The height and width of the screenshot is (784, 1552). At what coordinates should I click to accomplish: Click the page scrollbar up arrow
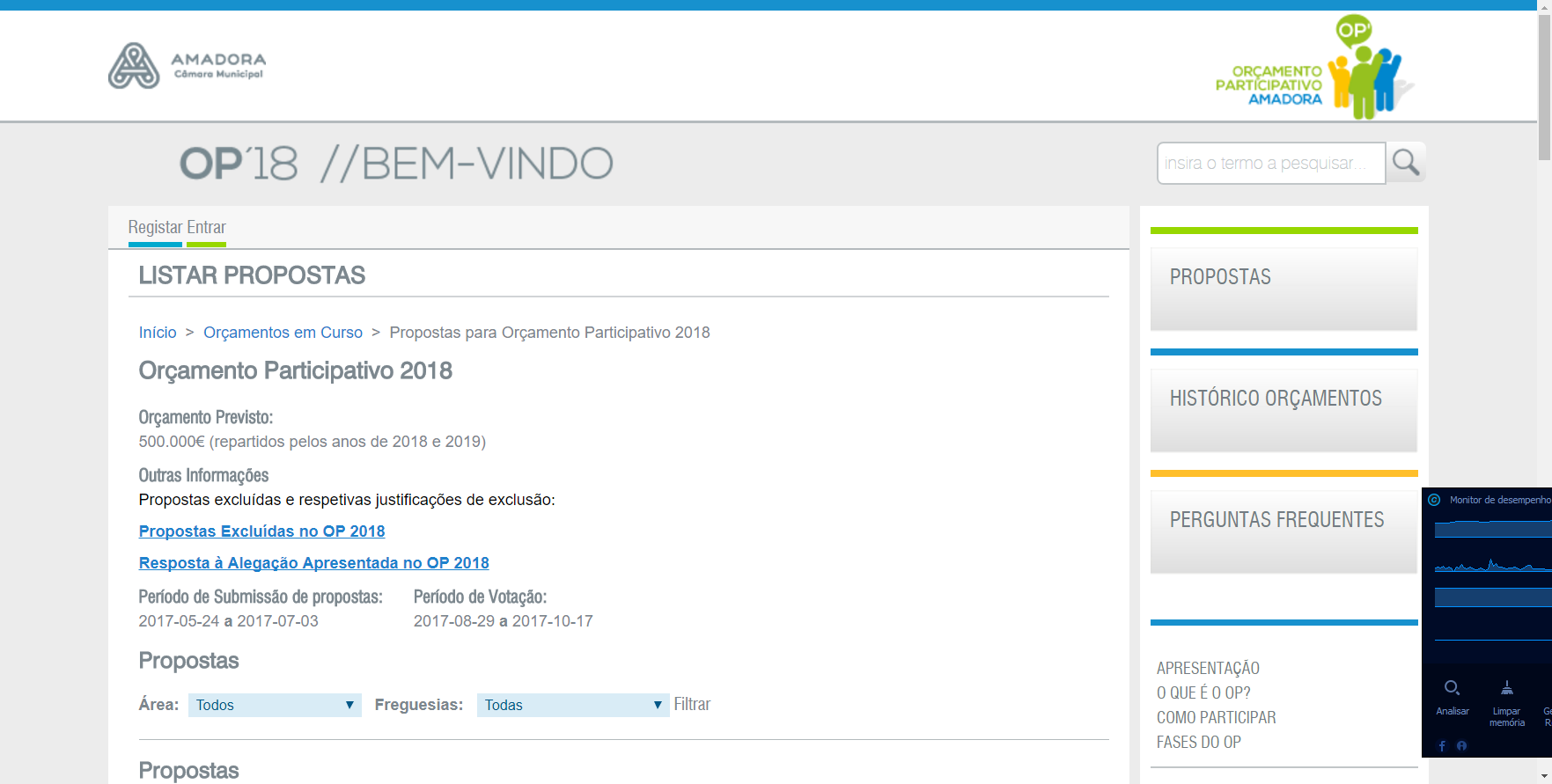point(1544,6)
